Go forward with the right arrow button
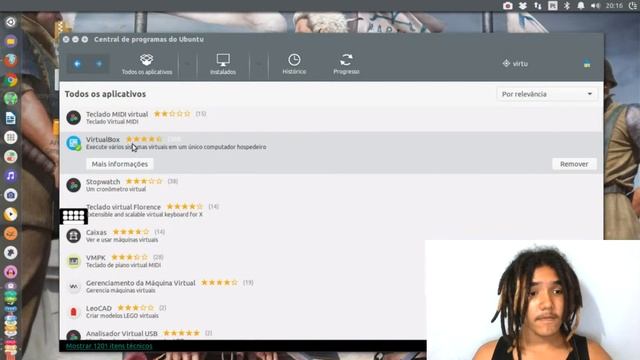The width and height of the screenshot is (640, 360). [99, 64]
